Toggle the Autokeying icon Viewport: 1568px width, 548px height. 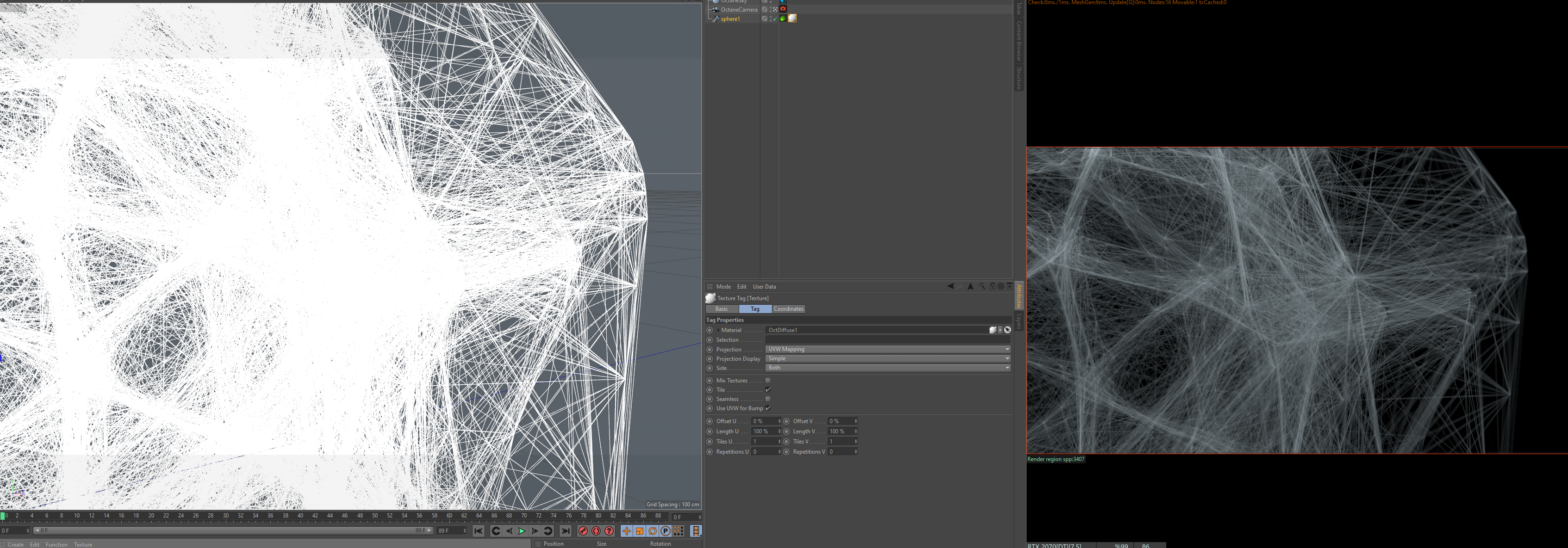596,531
